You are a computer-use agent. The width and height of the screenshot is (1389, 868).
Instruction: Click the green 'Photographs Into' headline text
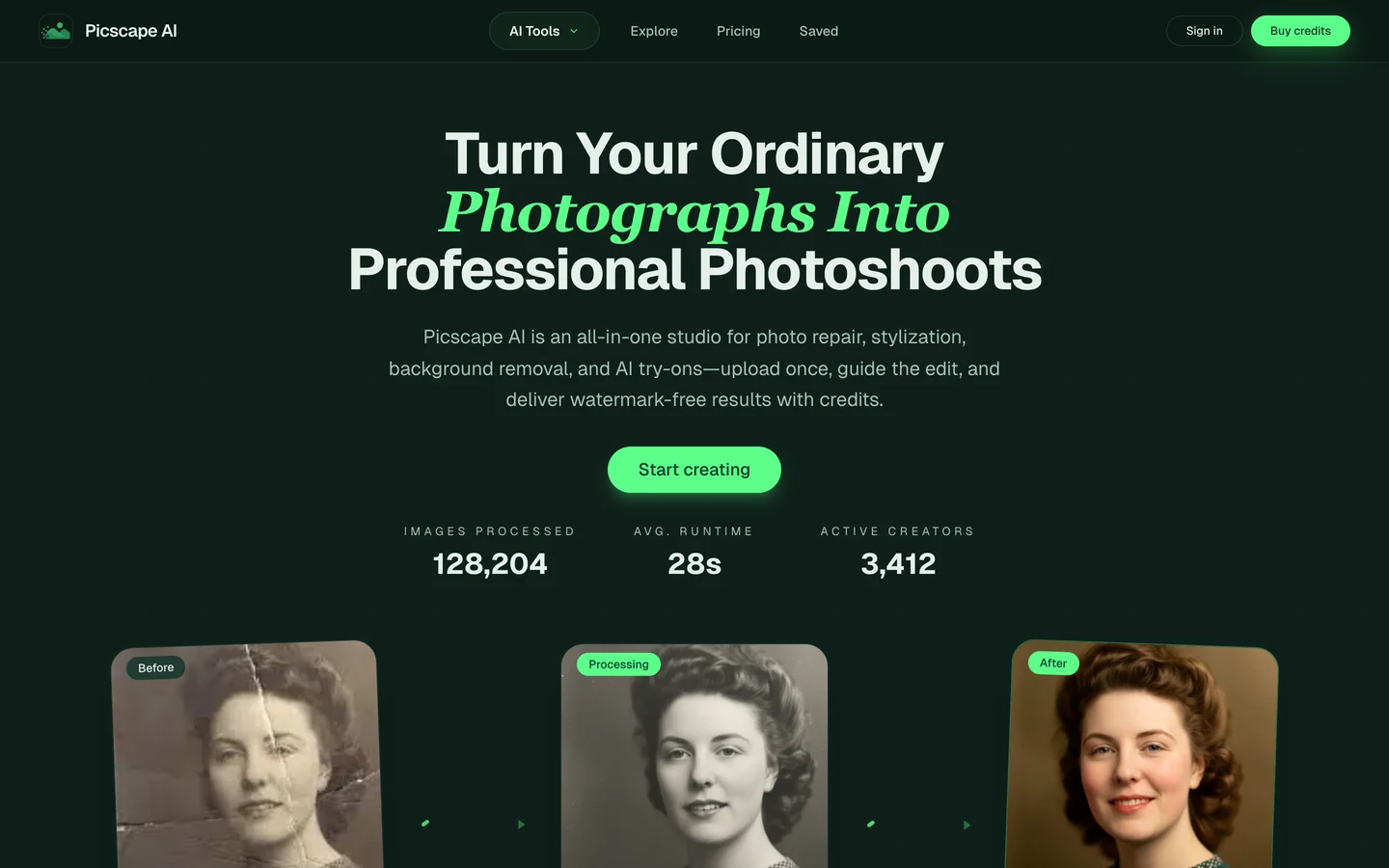(x=694, y=212)
